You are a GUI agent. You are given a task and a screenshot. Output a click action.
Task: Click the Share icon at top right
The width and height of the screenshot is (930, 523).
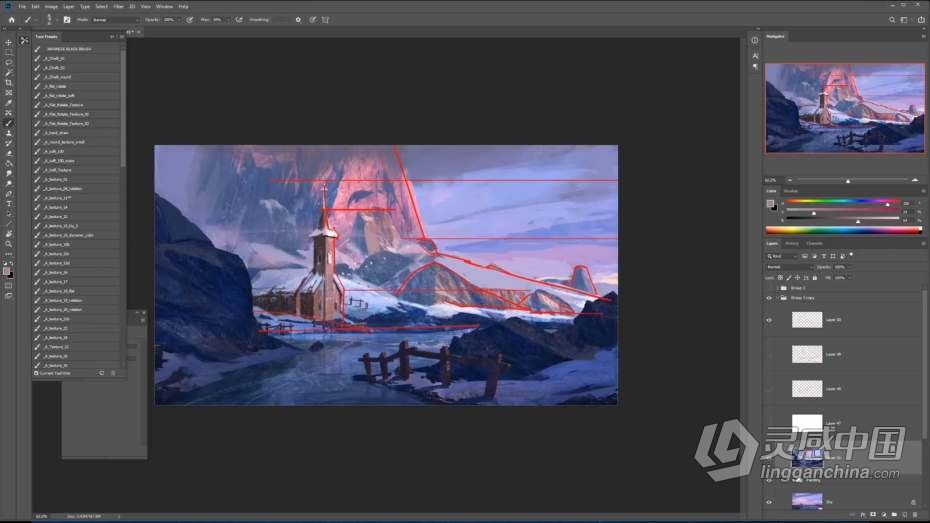(x=921, y=20)
